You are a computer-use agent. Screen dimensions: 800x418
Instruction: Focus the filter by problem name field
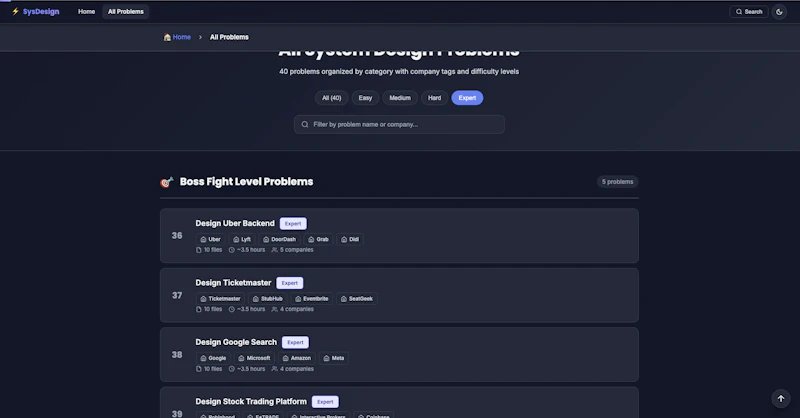click(399, 125)
